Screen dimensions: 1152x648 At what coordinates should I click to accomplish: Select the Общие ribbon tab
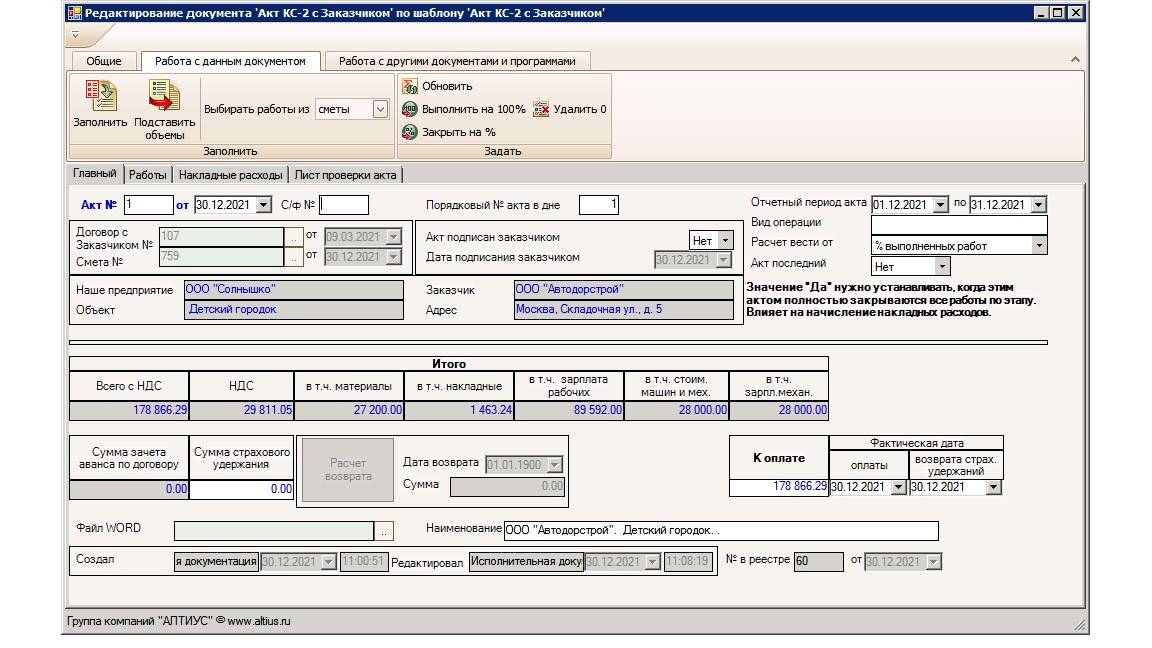click(104, 61)
